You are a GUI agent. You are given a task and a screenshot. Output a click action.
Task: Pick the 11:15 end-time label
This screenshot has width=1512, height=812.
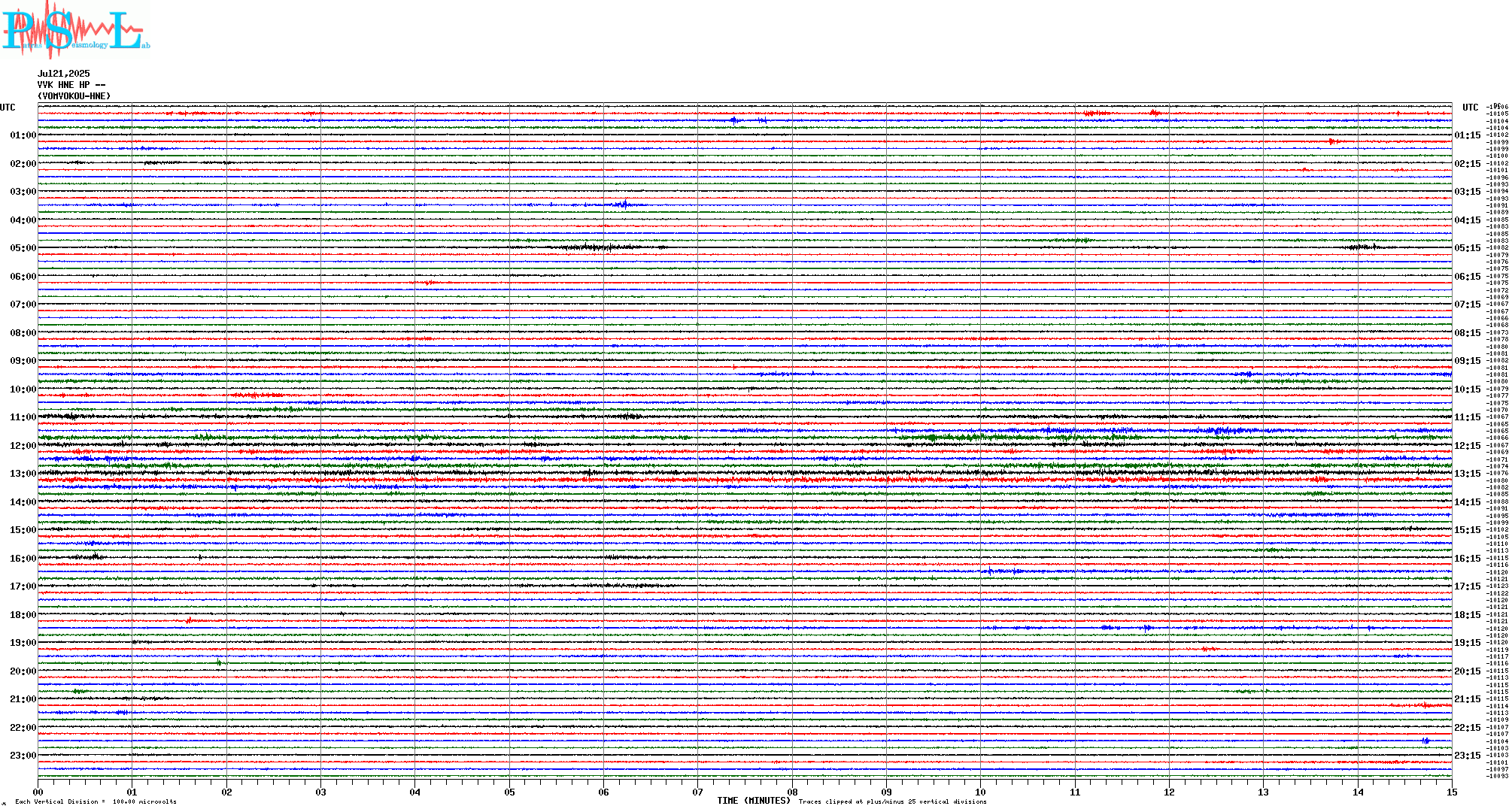coord(1468,417)
